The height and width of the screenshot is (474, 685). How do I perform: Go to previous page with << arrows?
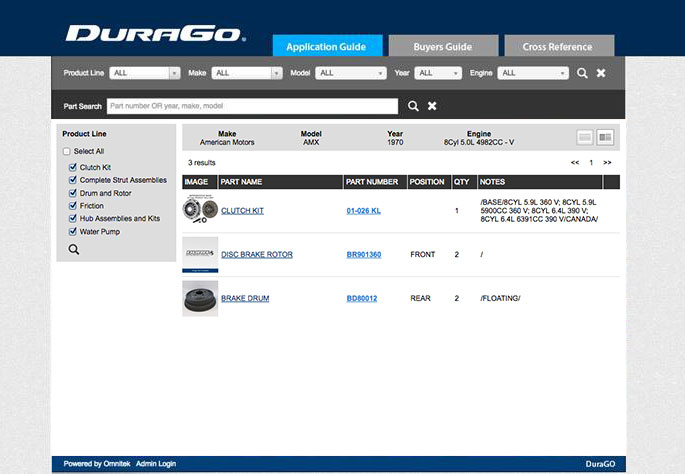[575, 163]
